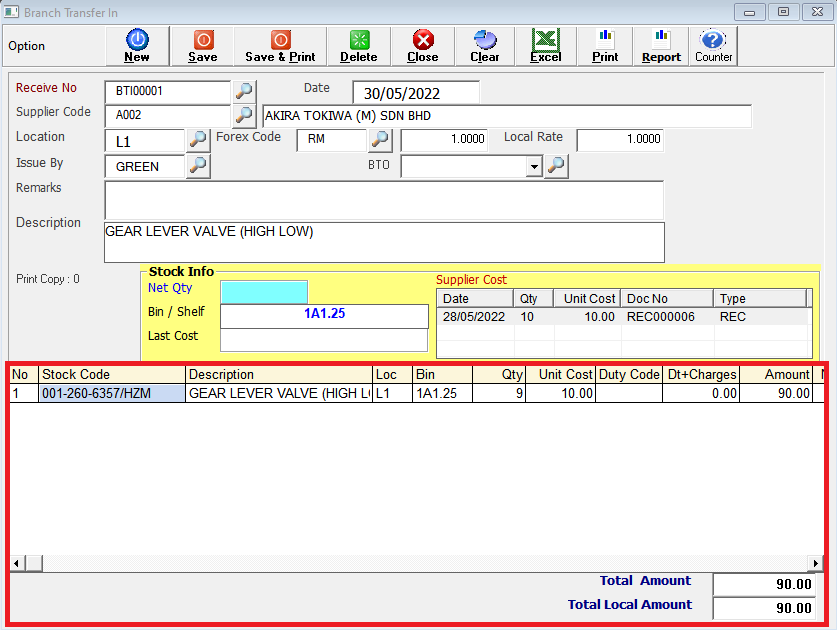Image resolution: width=837 pixels, height=630 pixels.
Task: Click grid description cell GEAR LEVER VALVE
Action: pos(279,393)
